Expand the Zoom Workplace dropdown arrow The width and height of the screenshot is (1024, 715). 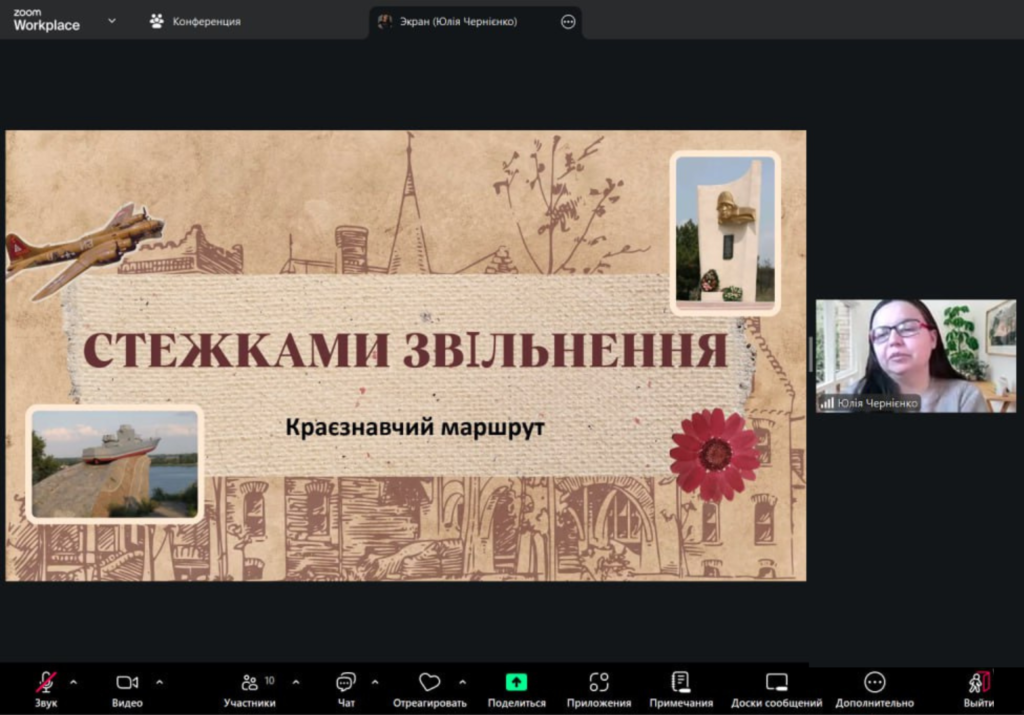tap(112, 20)
